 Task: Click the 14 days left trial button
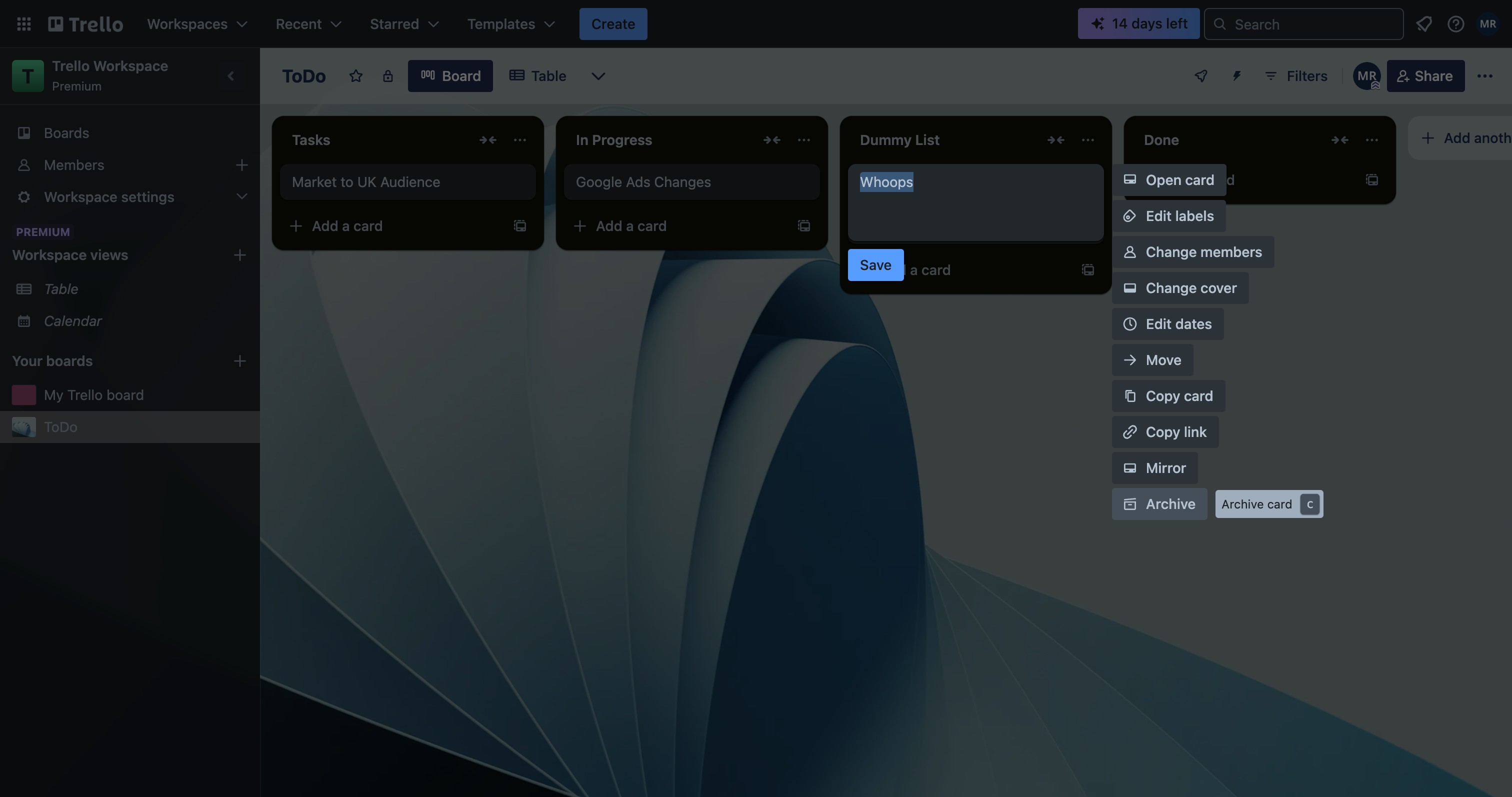coord(1138,24)
